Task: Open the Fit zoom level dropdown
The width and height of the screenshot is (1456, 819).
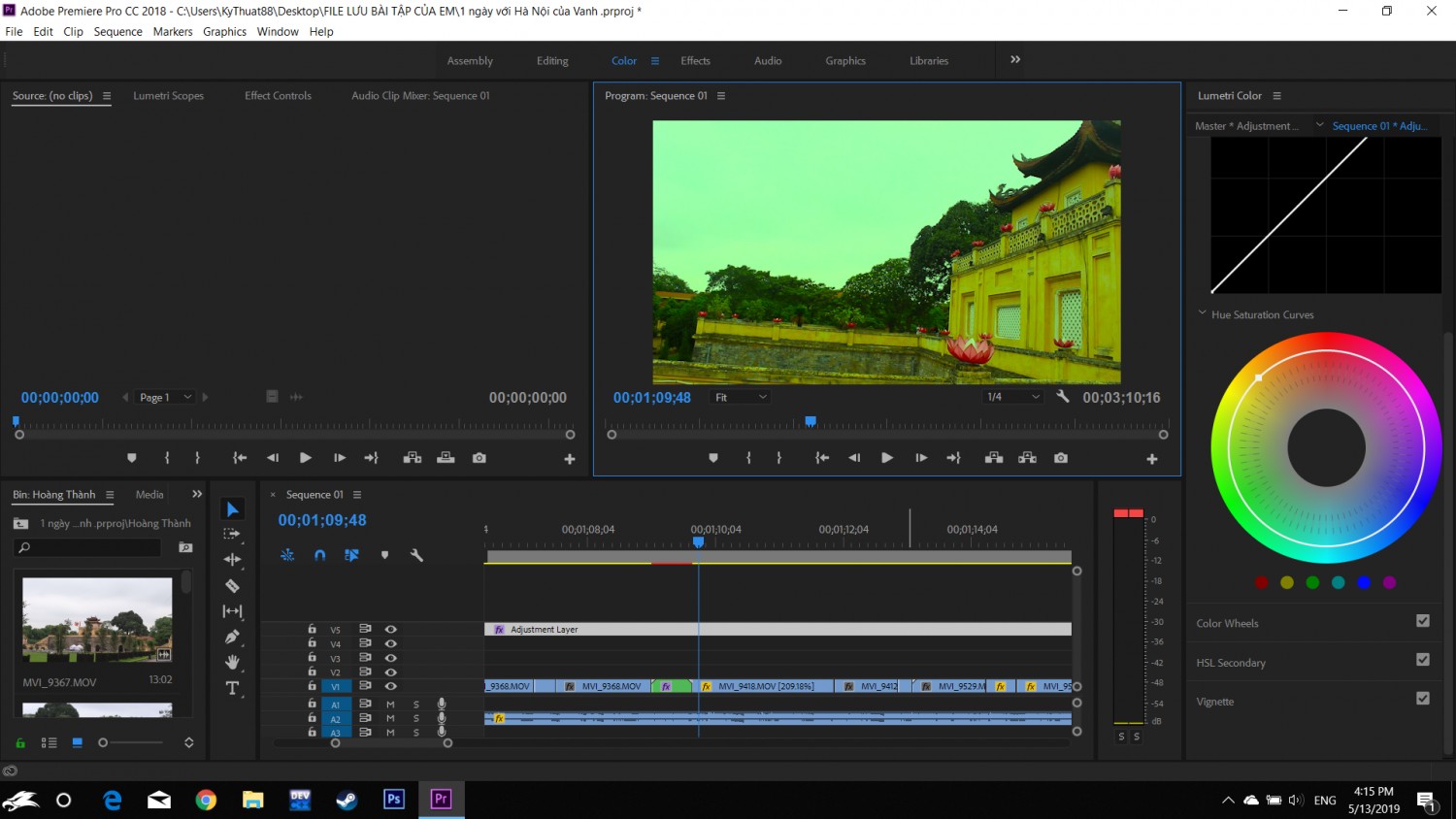Action: [x=741, y=397]
